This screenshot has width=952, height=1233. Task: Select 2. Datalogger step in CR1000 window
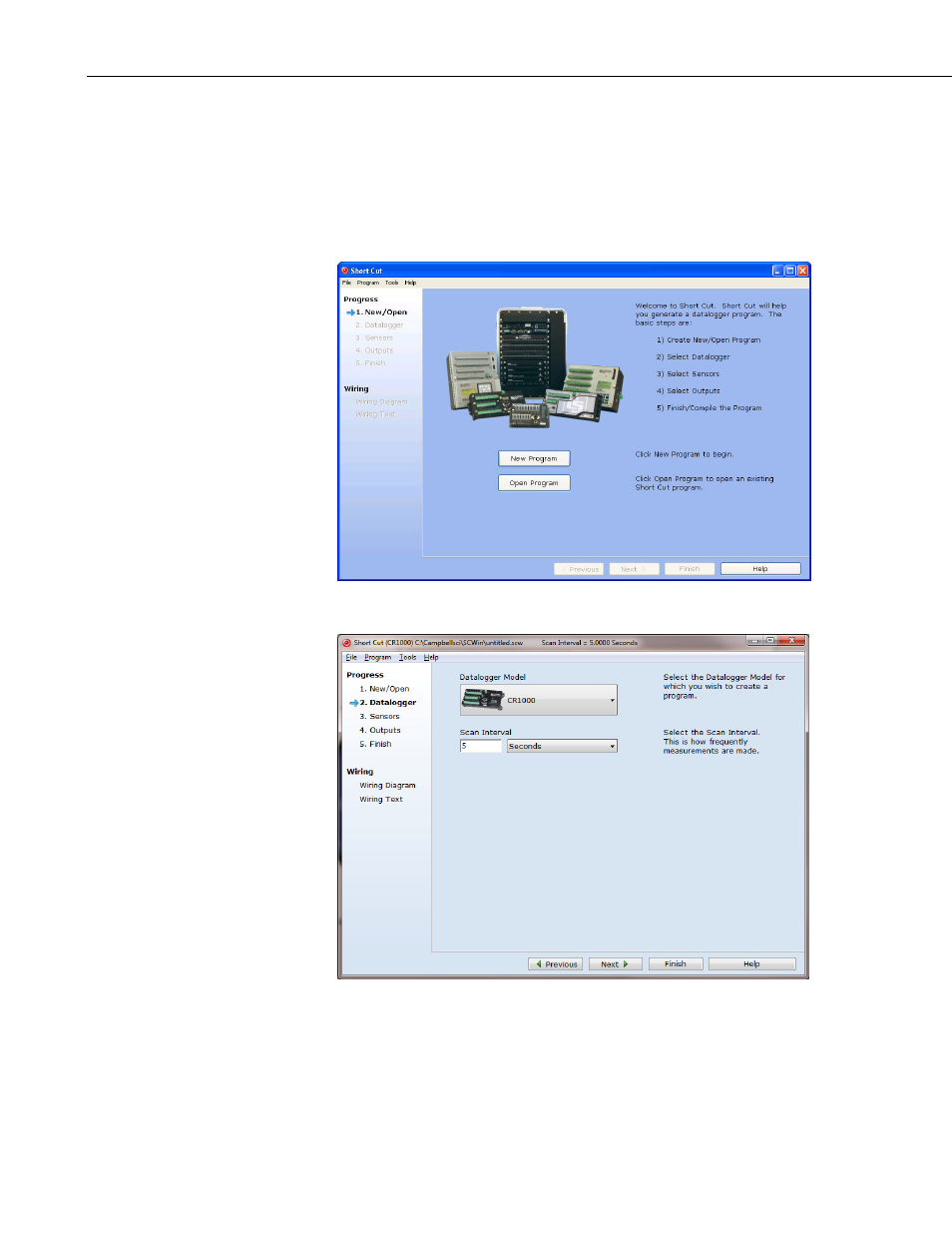click(388, 703)
